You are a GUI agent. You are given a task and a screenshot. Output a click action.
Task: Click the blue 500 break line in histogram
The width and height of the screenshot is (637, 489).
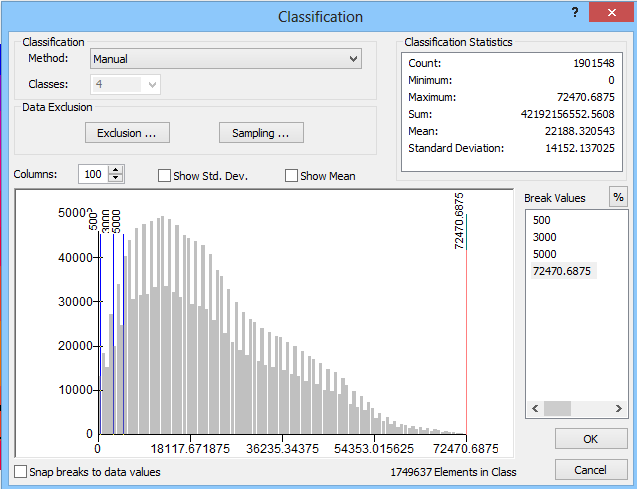coord(99,330)
